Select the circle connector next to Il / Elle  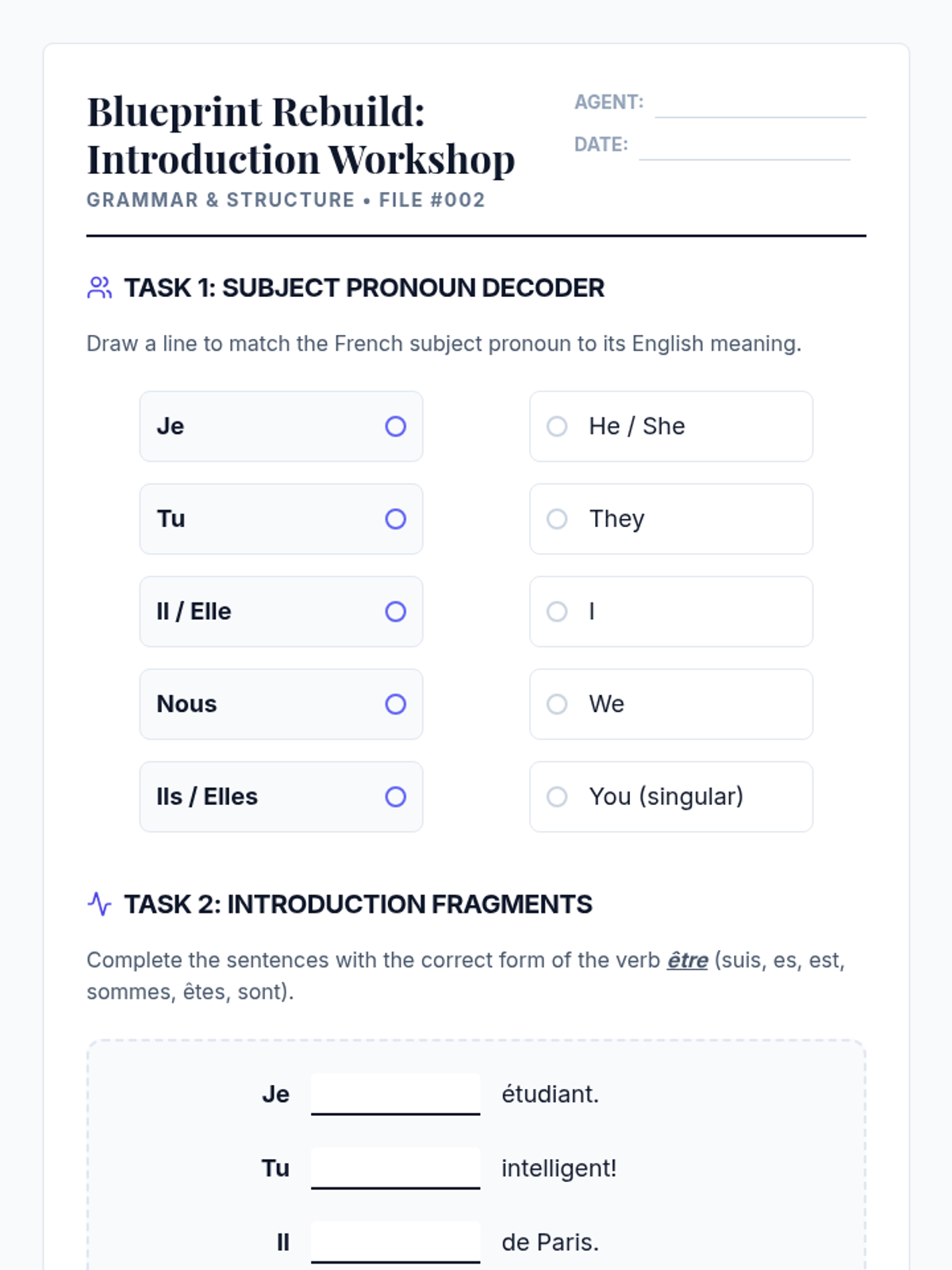pos(396,612)
